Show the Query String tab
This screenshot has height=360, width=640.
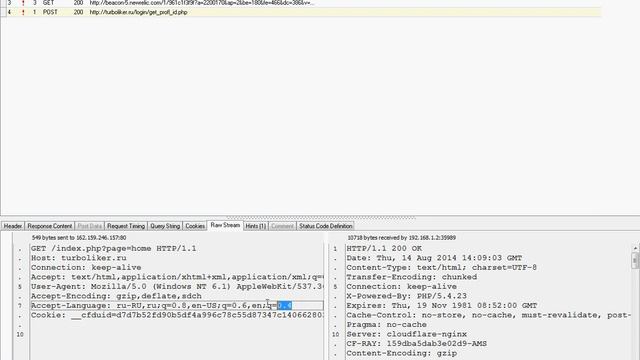coord(165,226)
